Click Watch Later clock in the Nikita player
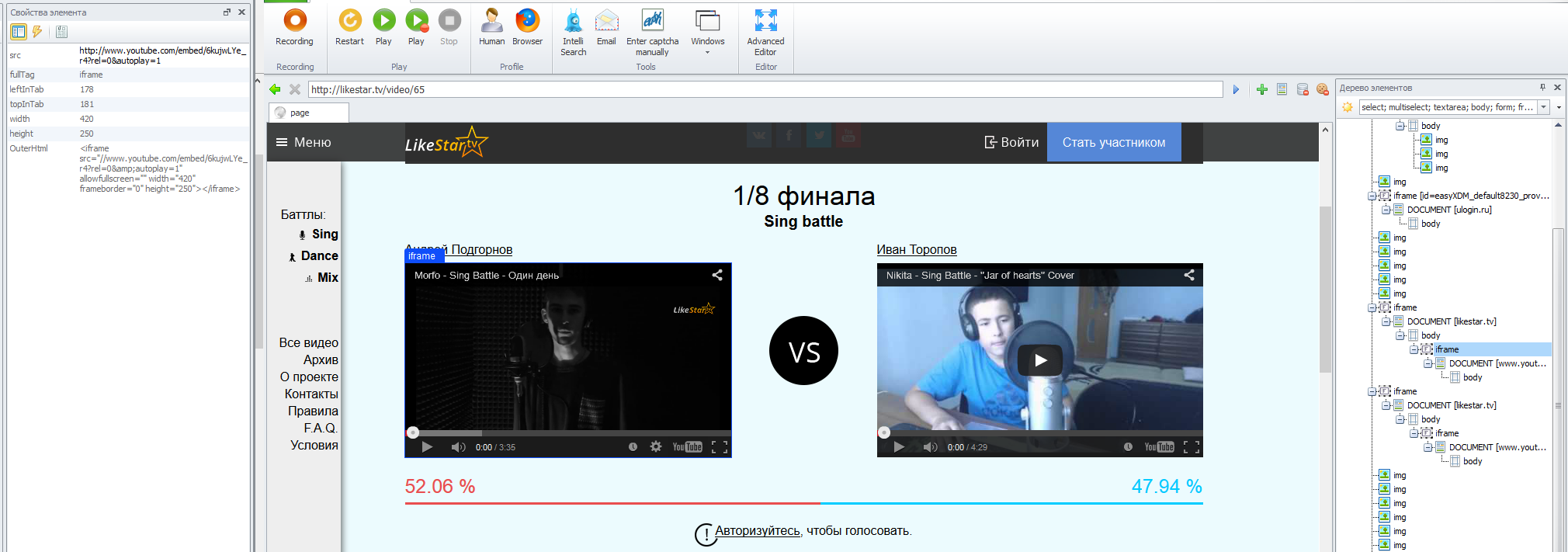 [x=1128, y=446]
